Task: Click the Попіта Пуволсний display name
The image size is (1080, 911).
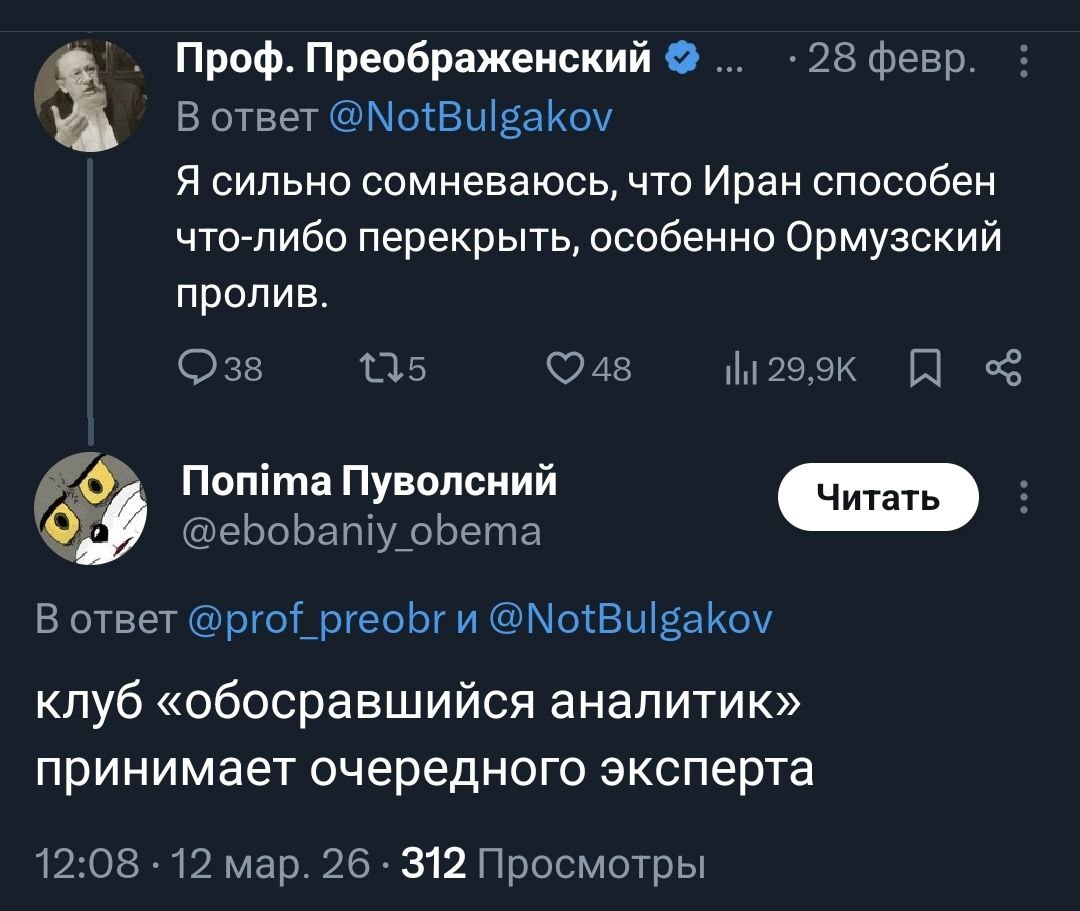Action: pyautogui.click(x=369, y=482)
